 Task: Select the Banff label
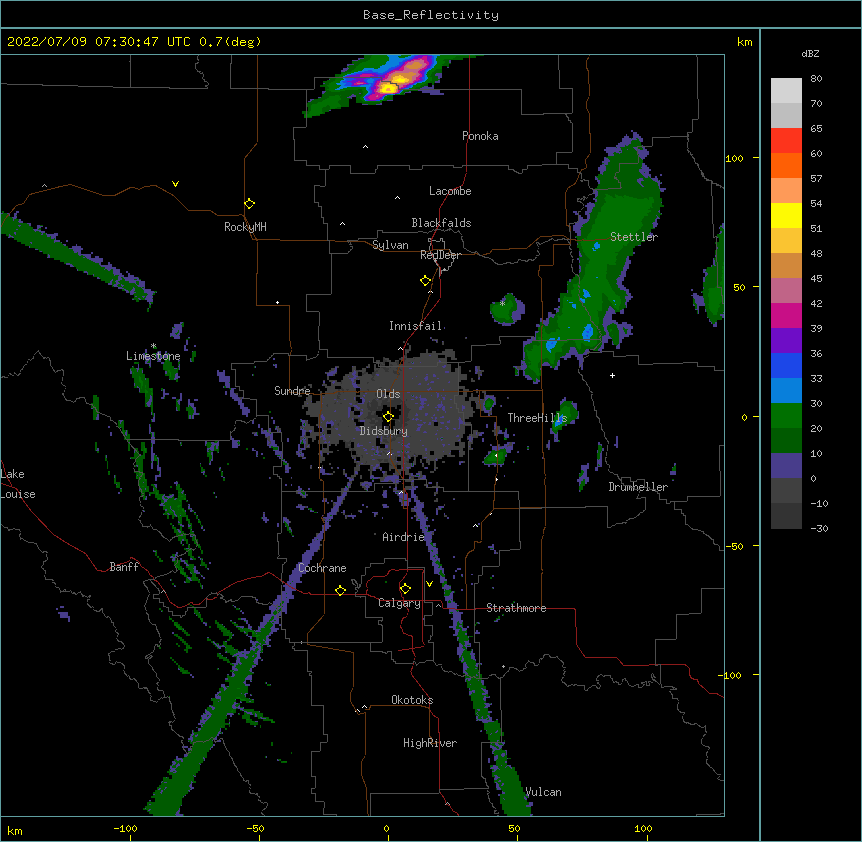click(124, 567)
